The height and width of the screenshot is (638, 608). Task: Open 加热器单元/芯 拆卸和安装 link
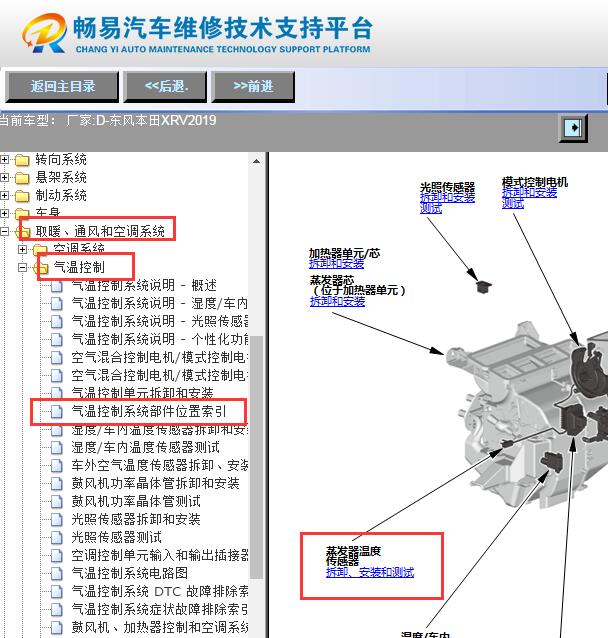coord(336,263)
